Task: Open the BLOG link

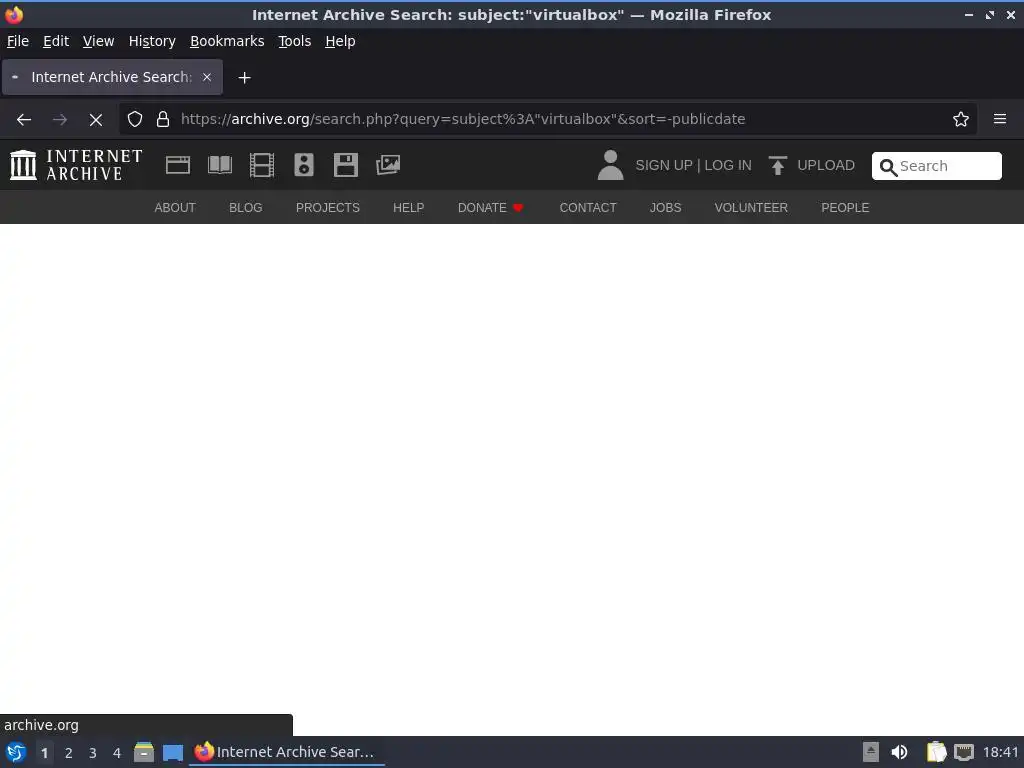Action: (x=246, y=208)
